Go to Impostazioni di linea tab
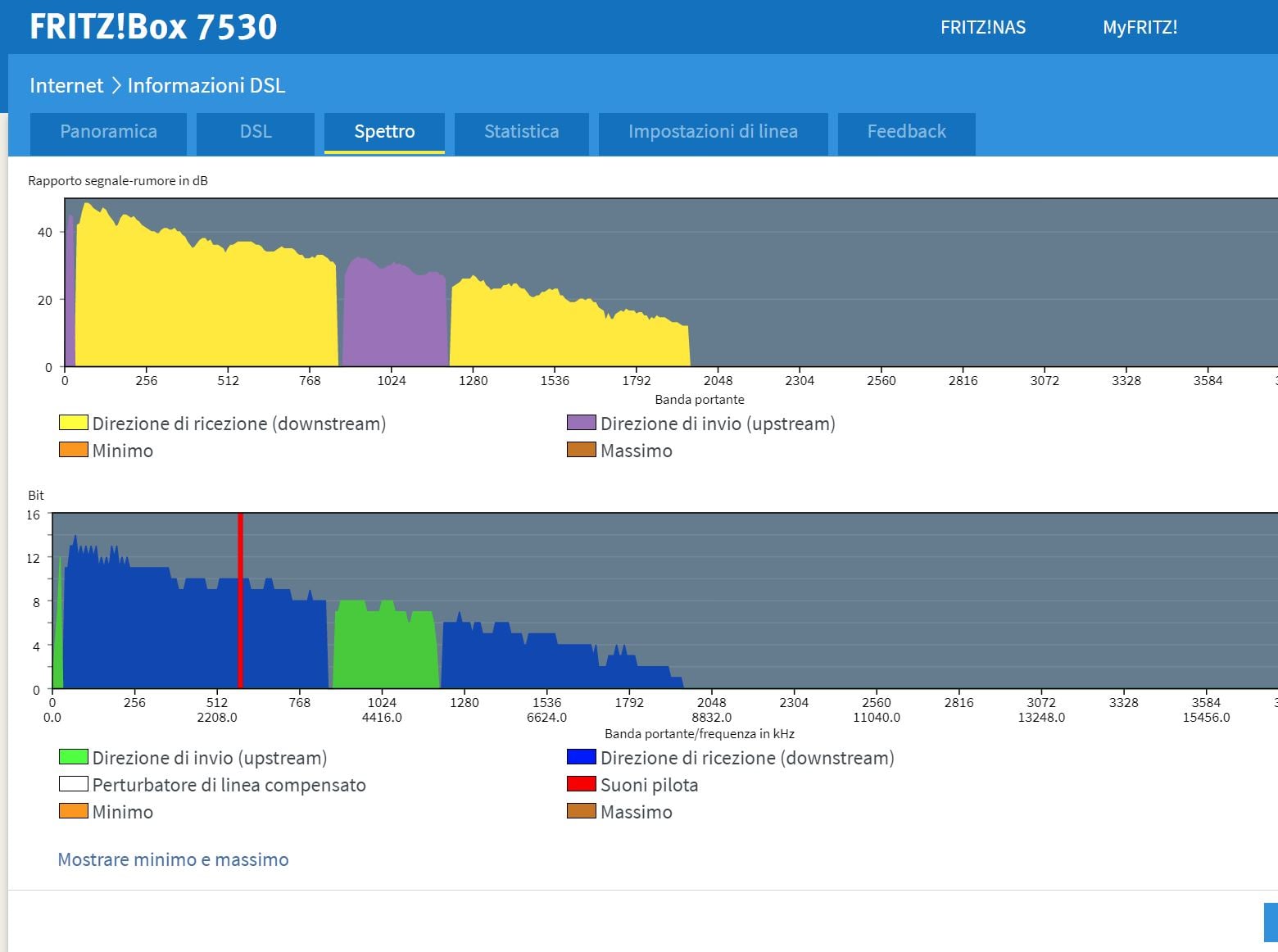1278x952 pixels. 713,132
